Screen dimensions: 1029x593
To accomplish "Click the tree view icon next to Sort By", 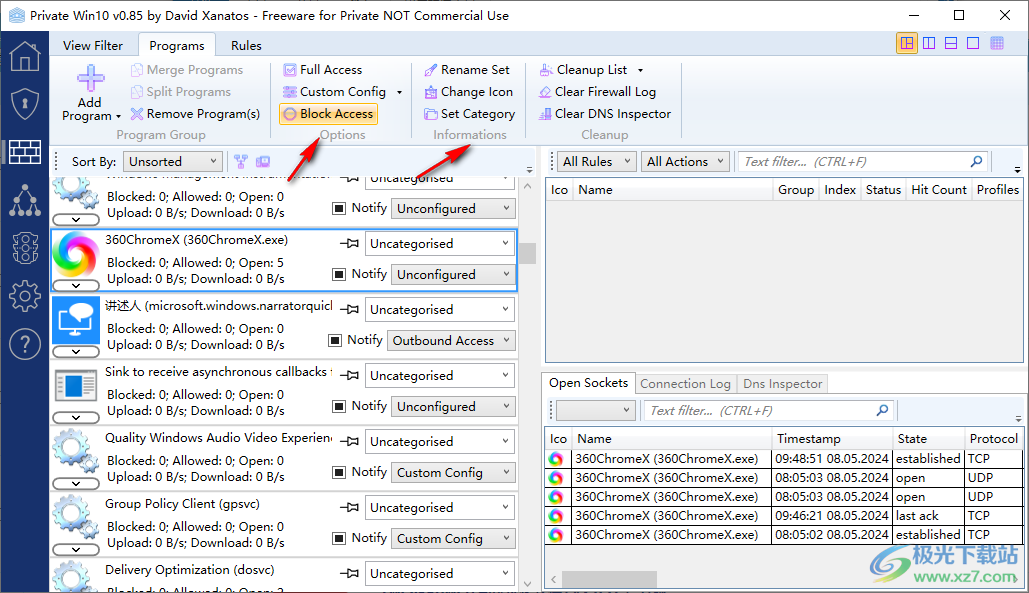I will [x=240, y=161].
